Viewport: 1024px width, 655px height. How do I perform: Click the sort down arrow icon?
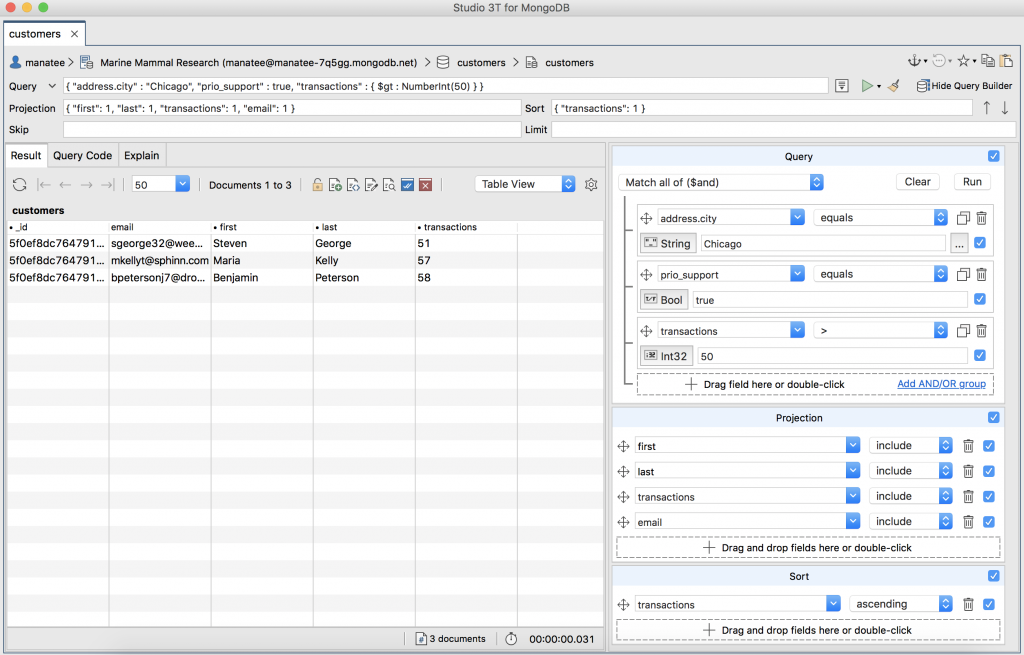pos(1005,108)
